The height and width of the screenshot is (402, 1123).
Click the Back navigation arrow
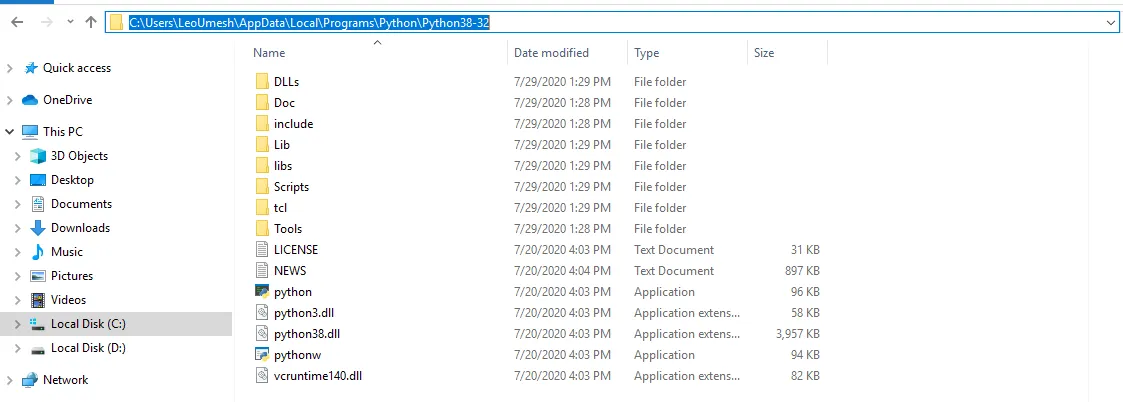(17, 22)
